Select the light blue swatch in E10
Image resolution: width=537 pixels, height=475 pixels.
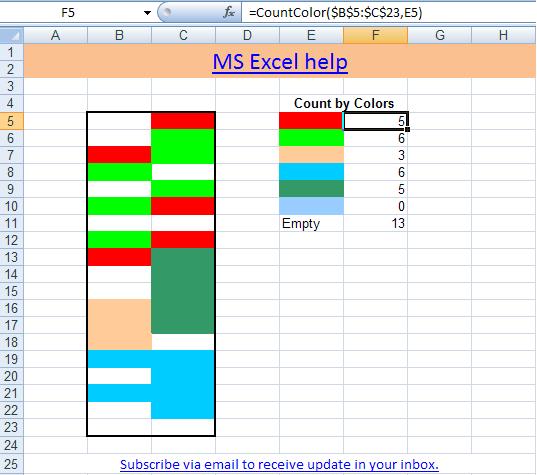click(311, 206)
